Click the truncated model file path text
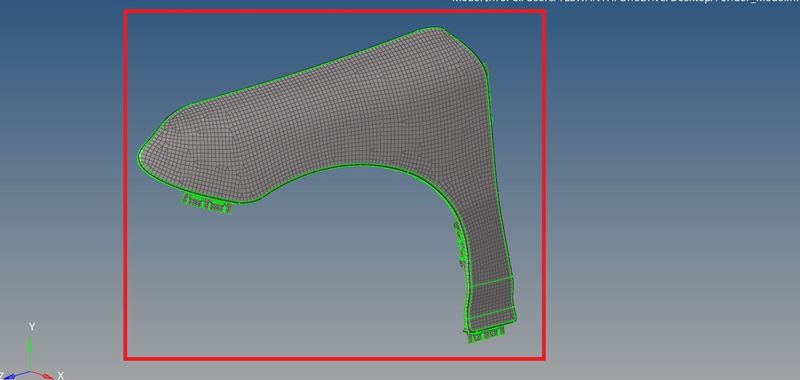The image size is (800, 380). pos(626,2)
